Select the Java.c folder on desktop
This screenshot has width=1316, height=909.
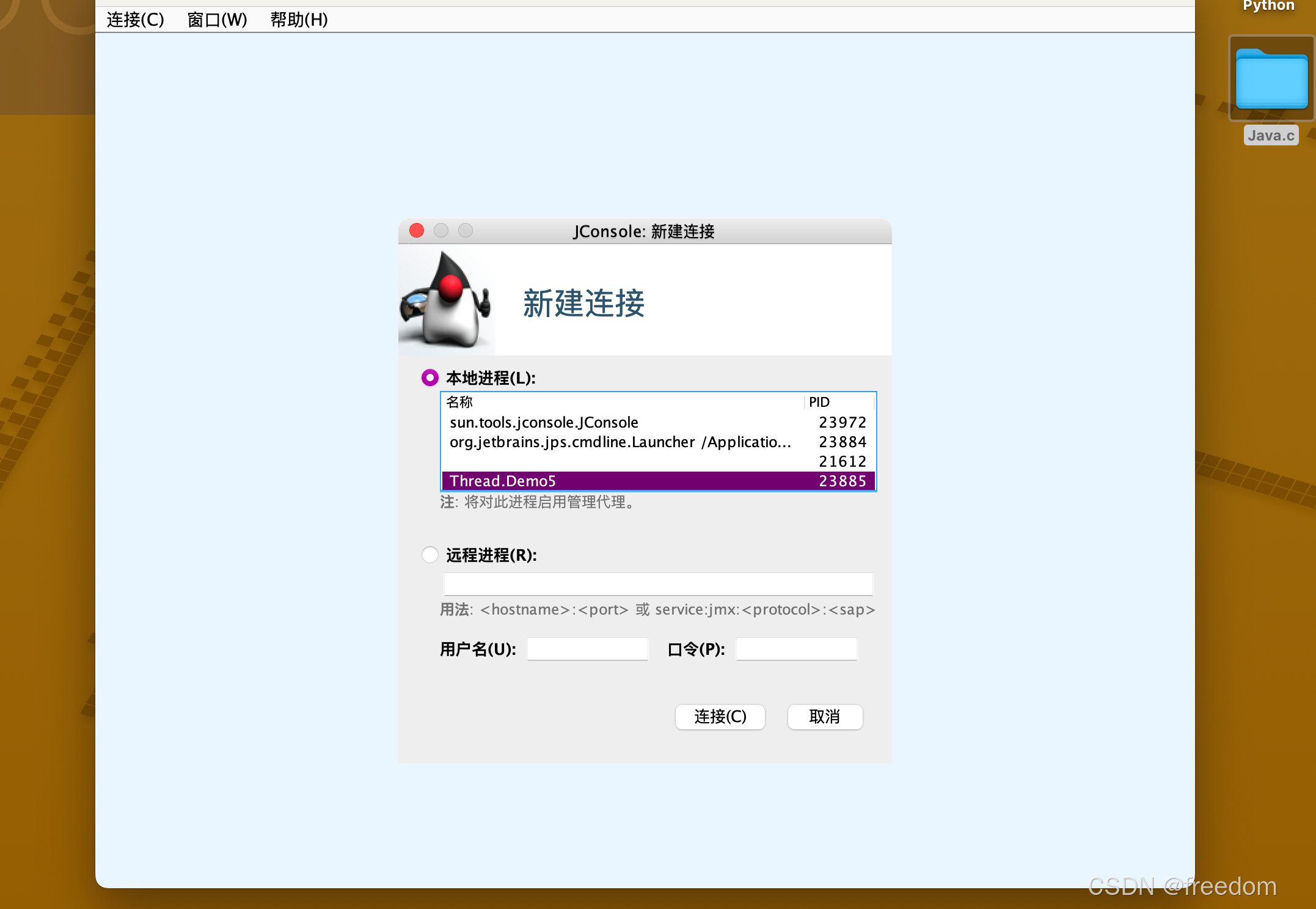[x=1271, y=89]
